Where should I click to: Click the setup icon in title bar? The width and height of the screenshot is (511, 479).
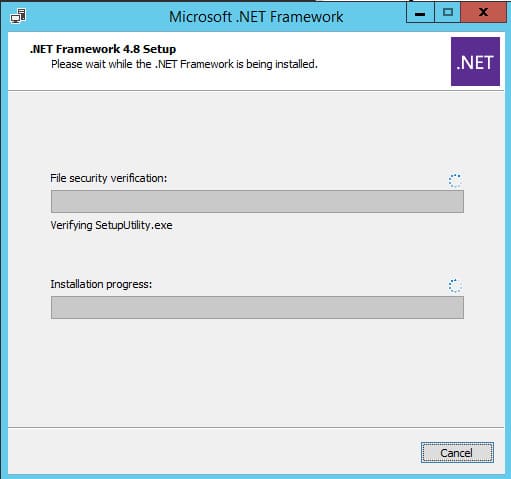[x=18, y=17]
